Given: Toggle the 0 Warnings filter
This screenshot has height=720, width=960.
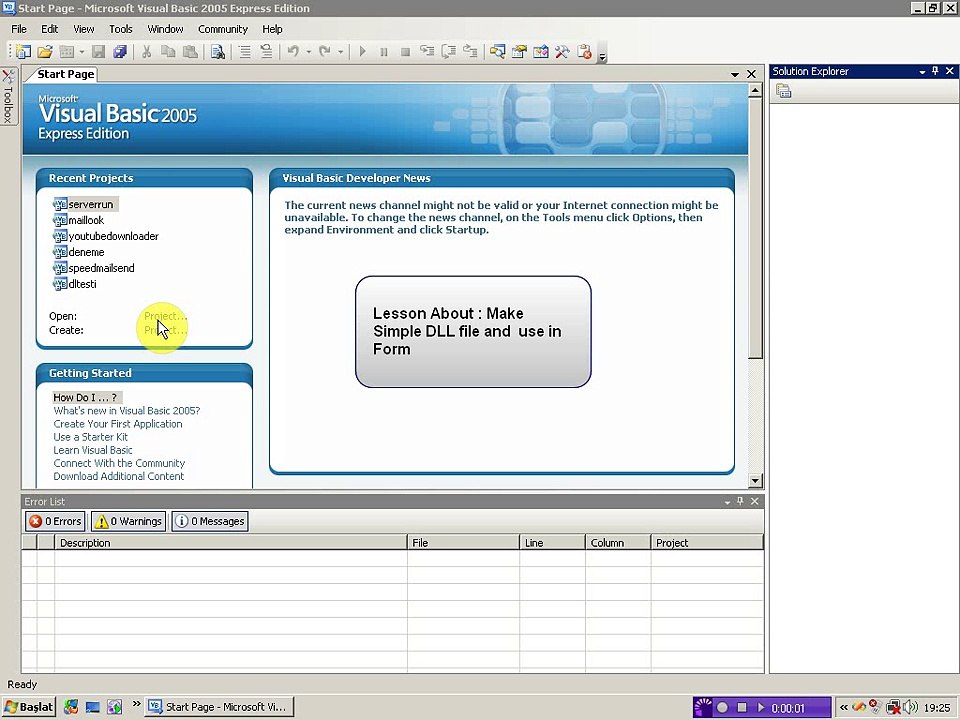Looking at the screenshot, I should pos(129,521).
